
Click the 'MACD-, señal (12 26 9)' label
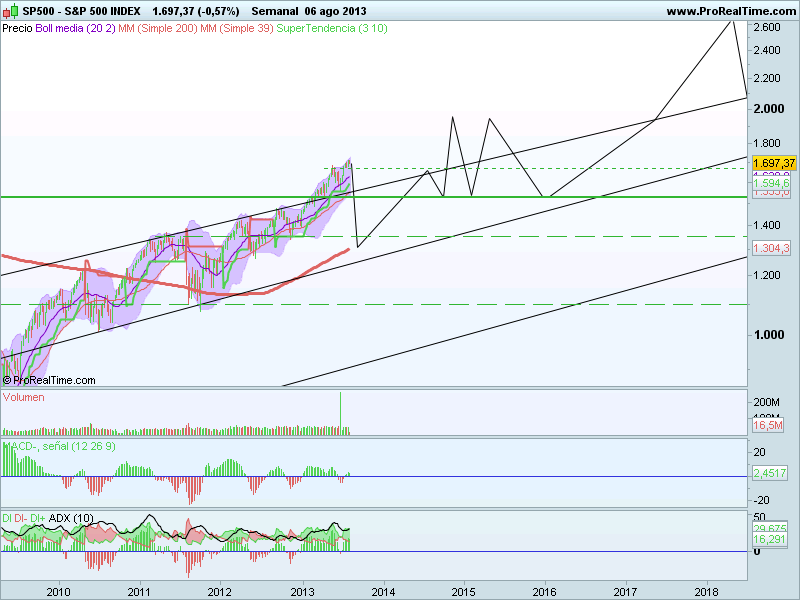point(59,446)
